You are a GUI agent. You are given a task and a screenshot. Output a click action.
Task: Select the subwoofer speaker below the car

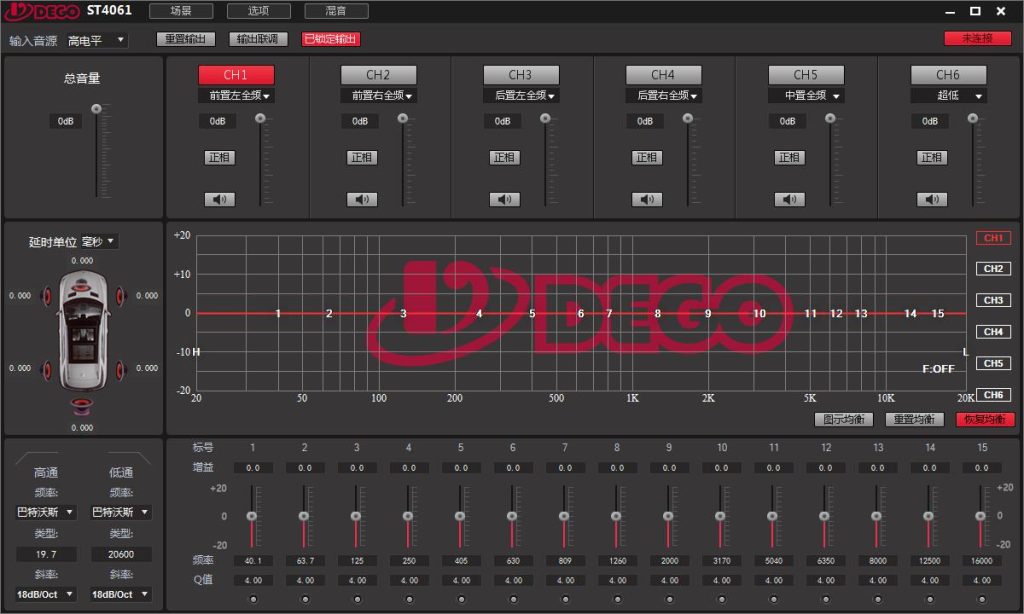(x=82, y=406)
